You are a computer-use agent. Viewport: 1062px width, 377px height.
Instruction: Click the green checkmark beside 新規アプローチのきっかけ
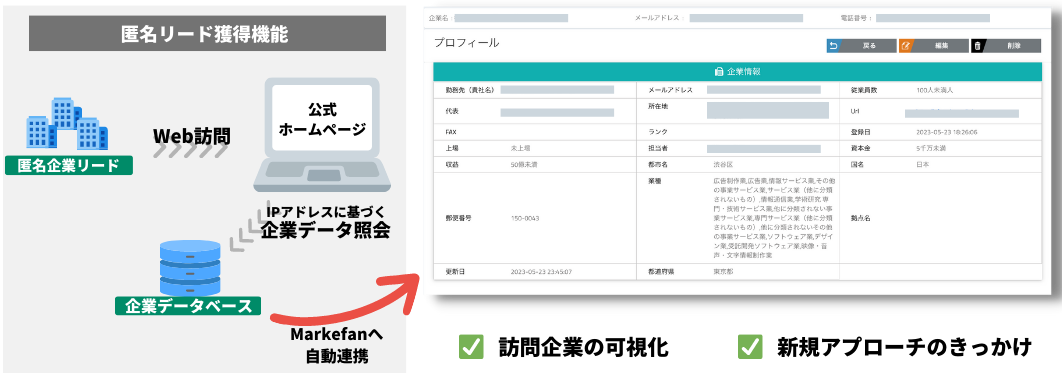pyautogui.click(x=750, y=347)
